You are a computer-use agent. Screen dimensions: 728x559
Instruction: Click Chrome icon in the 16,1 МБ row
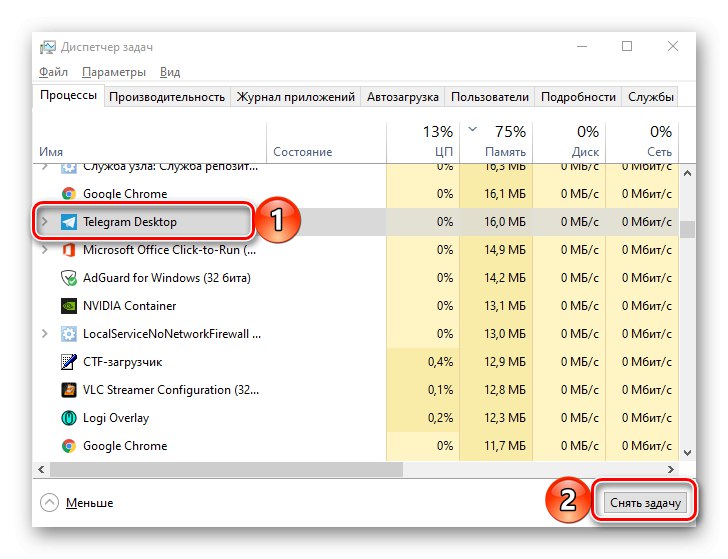point(69,194)
